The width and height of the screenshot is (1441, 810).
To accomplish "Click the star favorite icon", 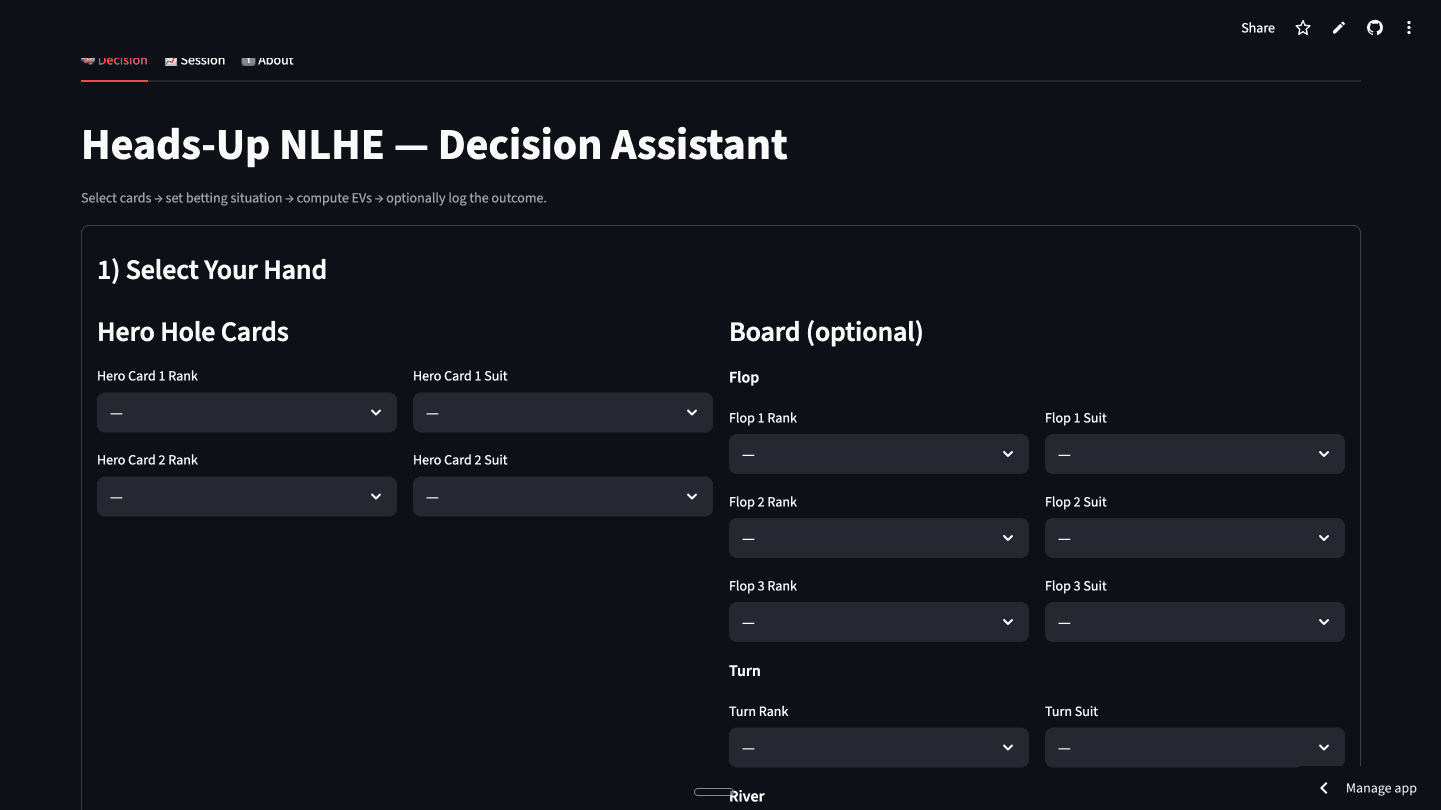I will pos(1302,28).
